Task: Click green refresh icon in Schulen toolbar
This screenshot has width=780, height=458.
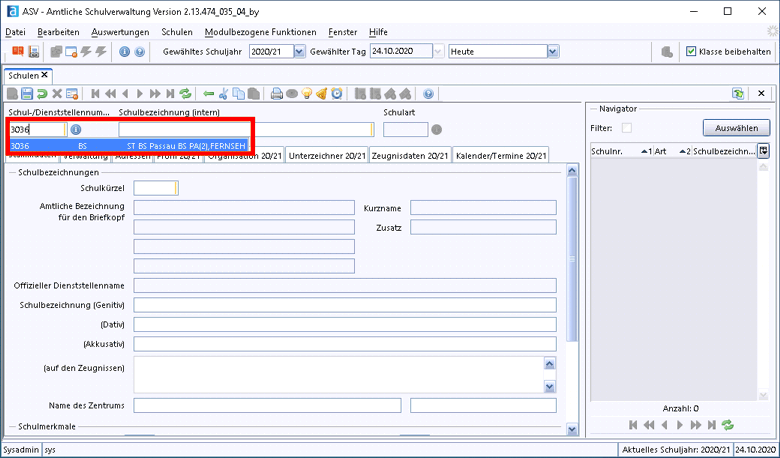Action: pyautogui.click(x=186, y=93)
